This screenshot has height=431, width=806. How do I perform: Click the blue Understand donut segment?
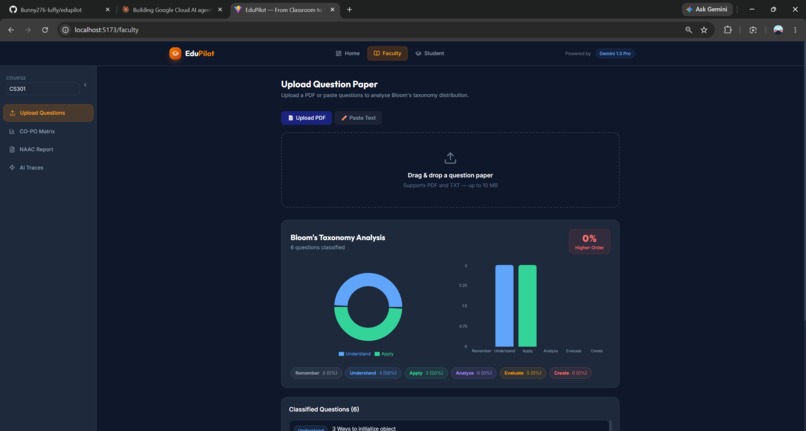coord(368,281)
